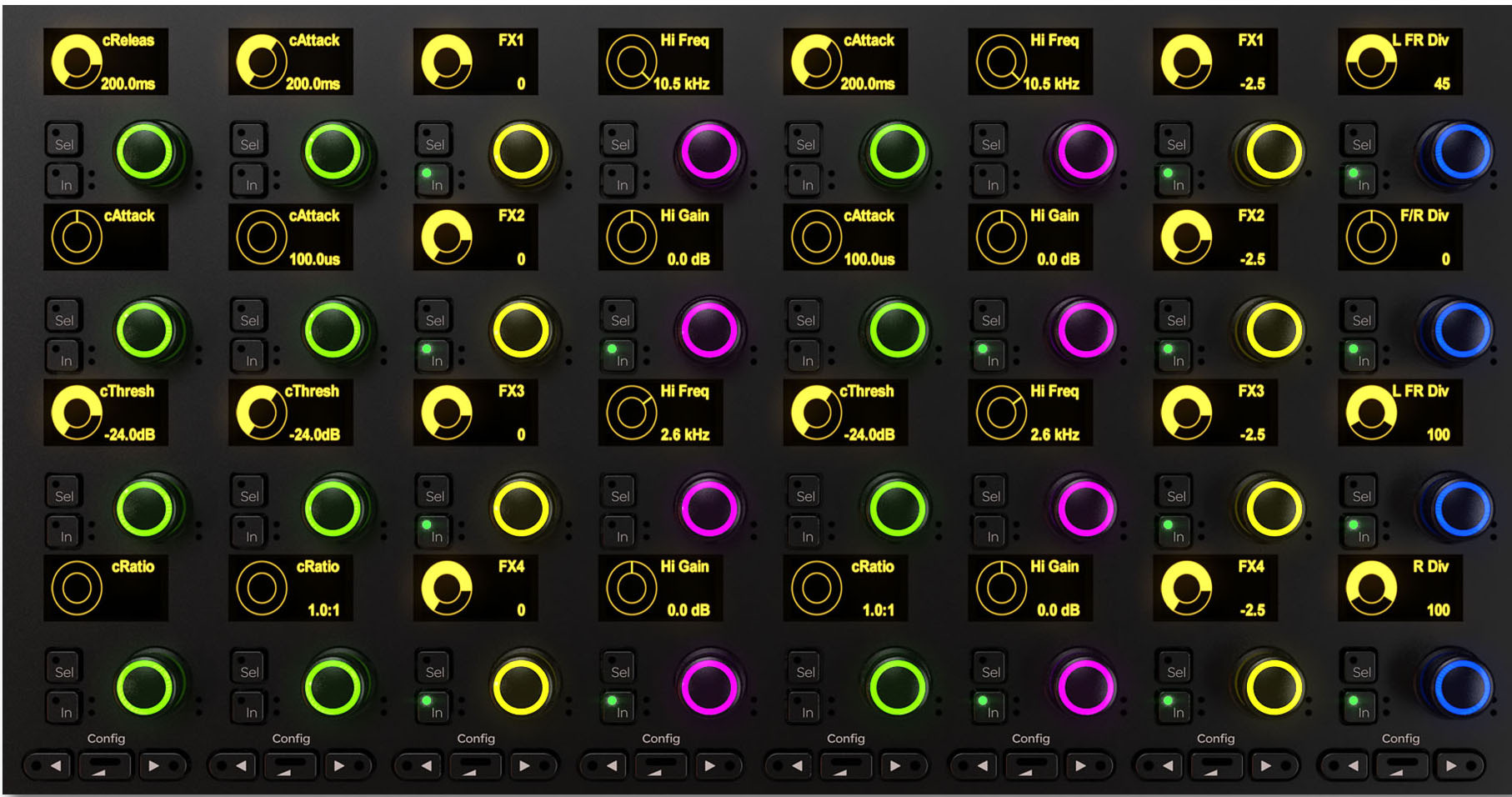The width and height of the screenshot is (1512, 797).
Task: Click the yellow knob below the FX4 0 display
Action: pos(522,689)
